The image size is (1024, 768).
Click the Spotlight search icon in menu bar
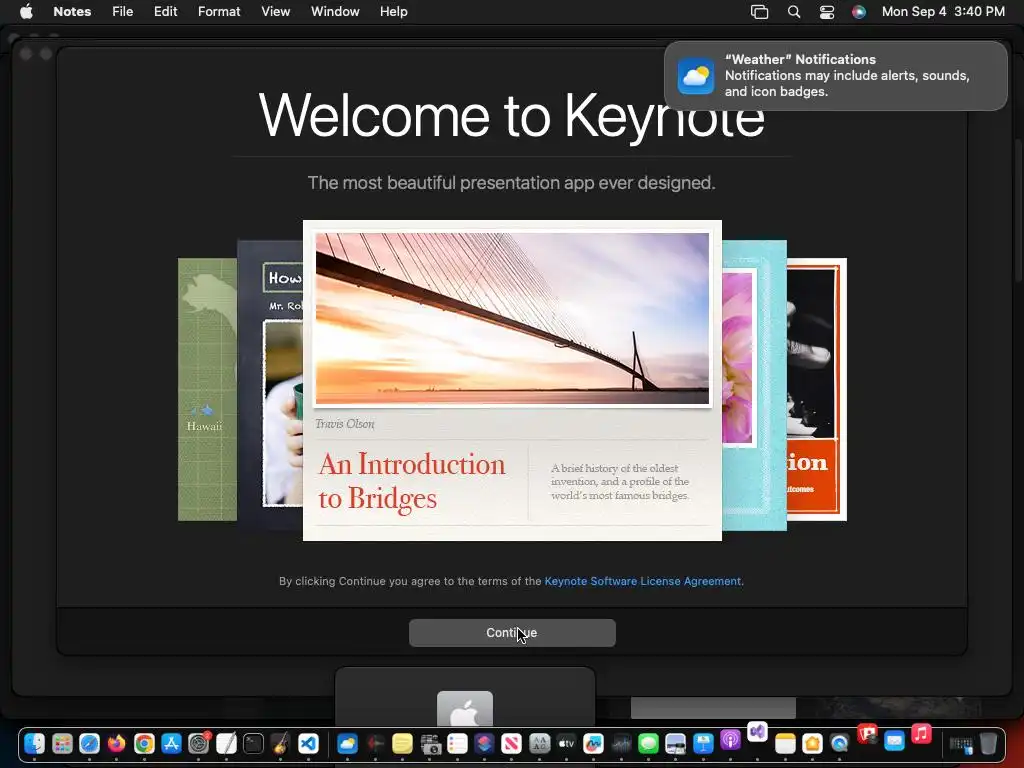point(793,12)
